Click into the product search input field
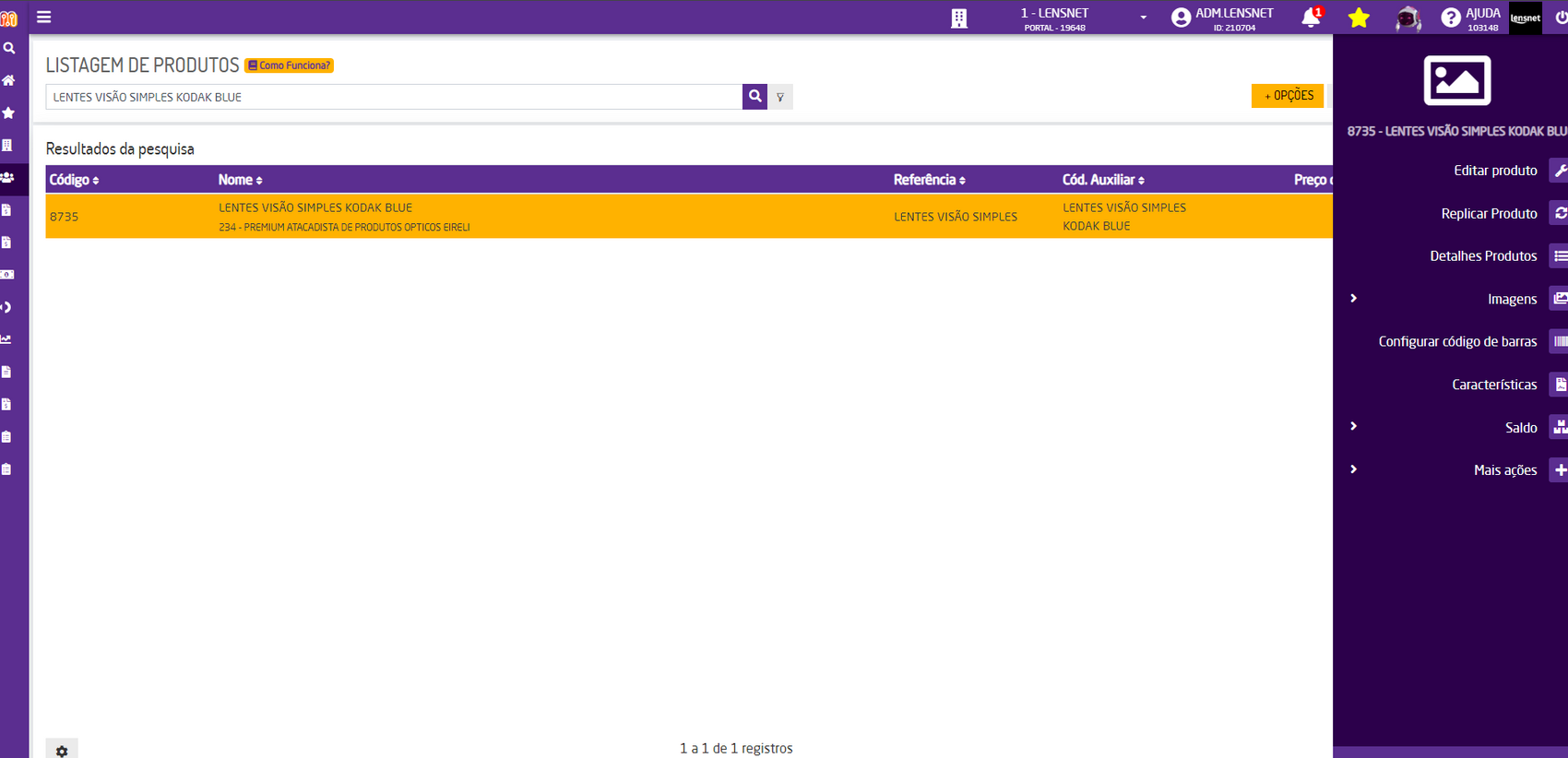 coord(394,97)
